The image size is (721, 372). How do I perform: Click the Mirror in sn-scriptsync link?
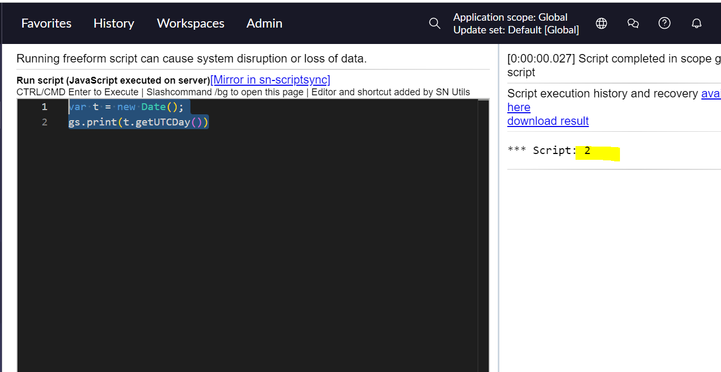[270, 80]
